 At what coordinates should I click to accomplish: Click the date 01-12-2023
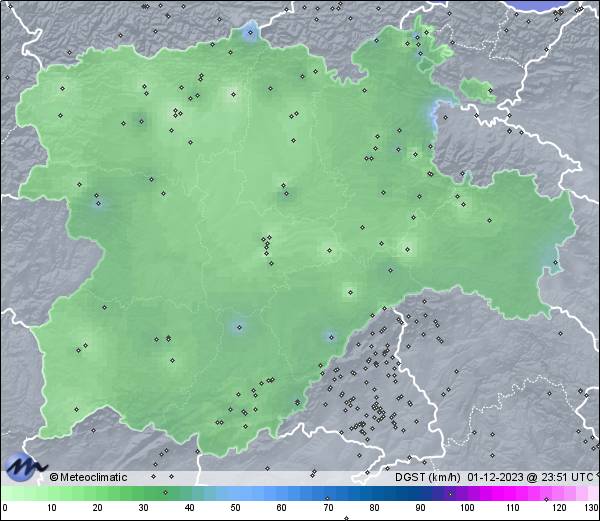tap(495, 477)
